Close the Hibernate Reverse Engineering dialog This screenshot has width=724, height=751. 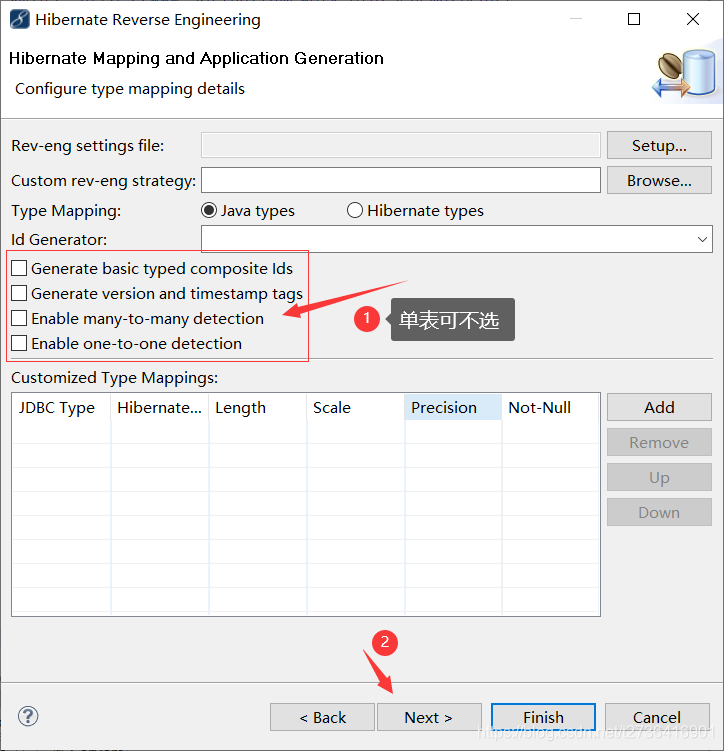(x=693, y=19)
